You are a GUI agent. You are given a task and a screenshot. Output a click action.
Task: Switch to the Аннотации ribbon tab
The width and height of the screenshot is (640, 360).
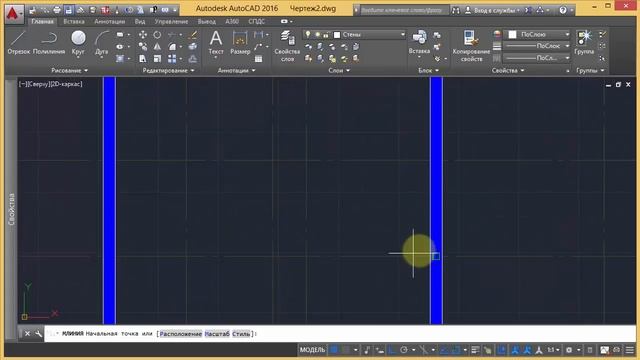pyautogui.click(x=109, y=21)
